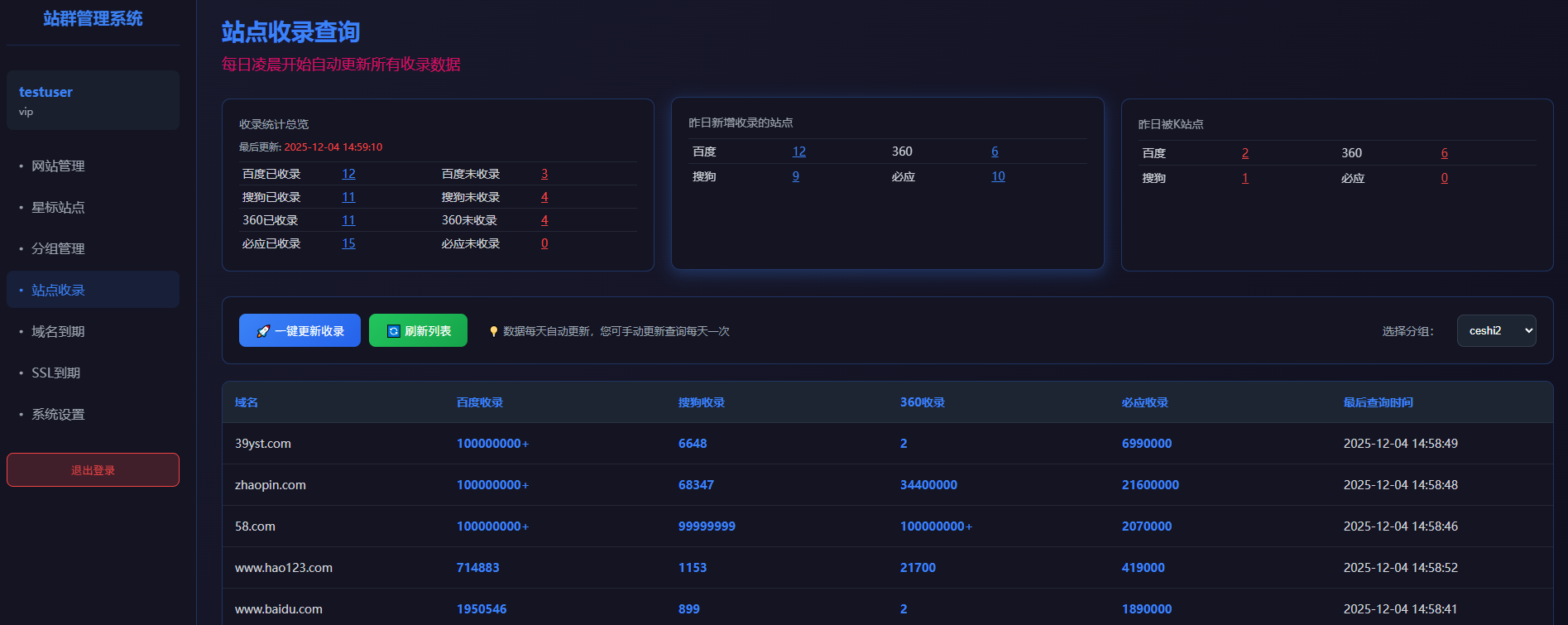Click the lightbulb tip icon

[x=494, y=331]
